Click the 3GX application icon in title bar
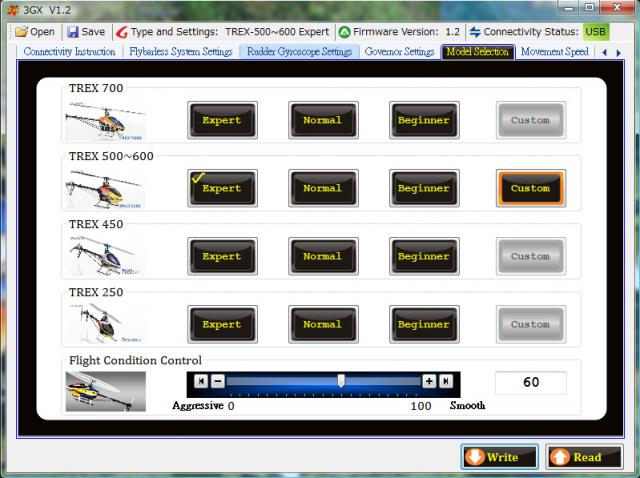The image size is (640, 478). point(13,10)
